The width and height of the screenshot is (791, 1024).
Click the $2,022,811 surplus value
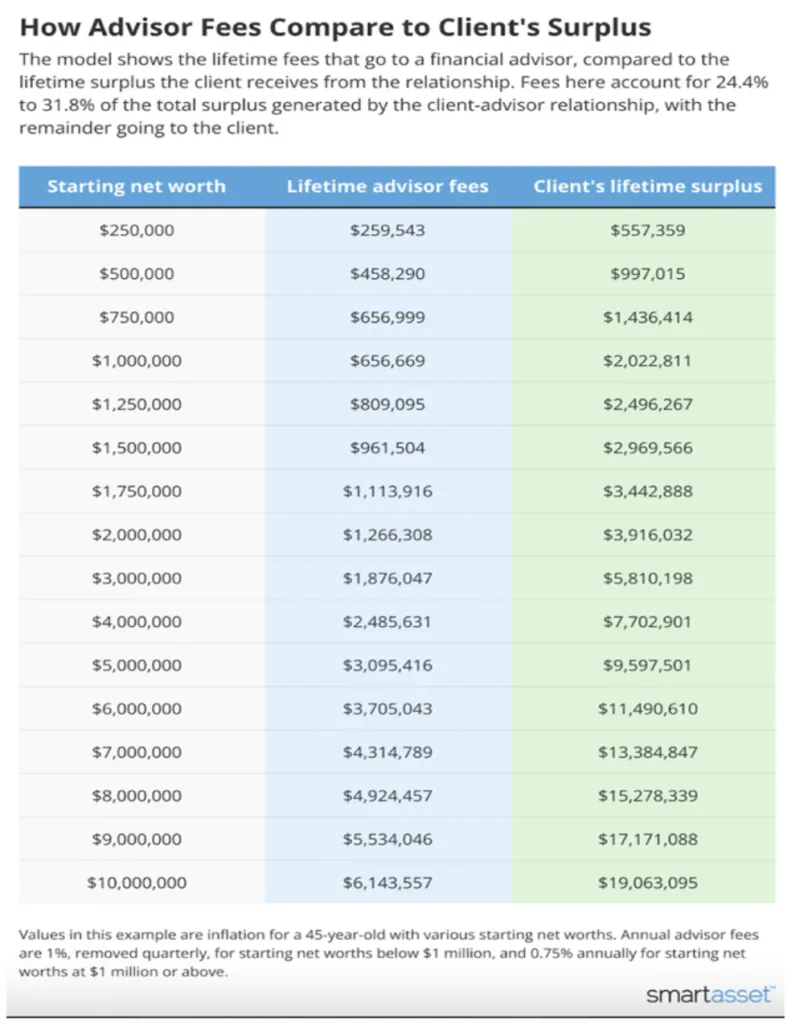[x=647, y=360]
